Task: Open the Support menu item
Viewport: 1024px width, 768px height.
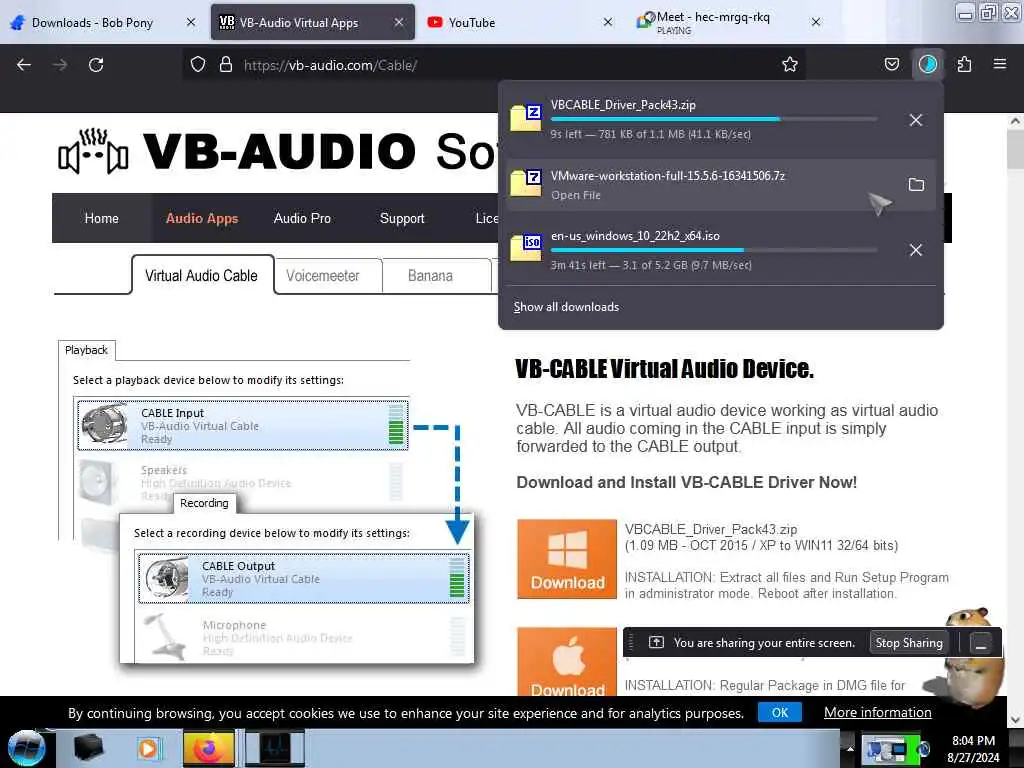Action: click(x=402, y=218)
